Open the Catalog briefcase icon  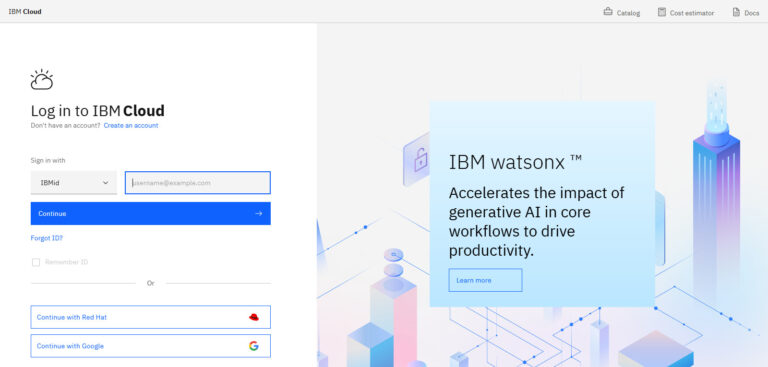608,12
